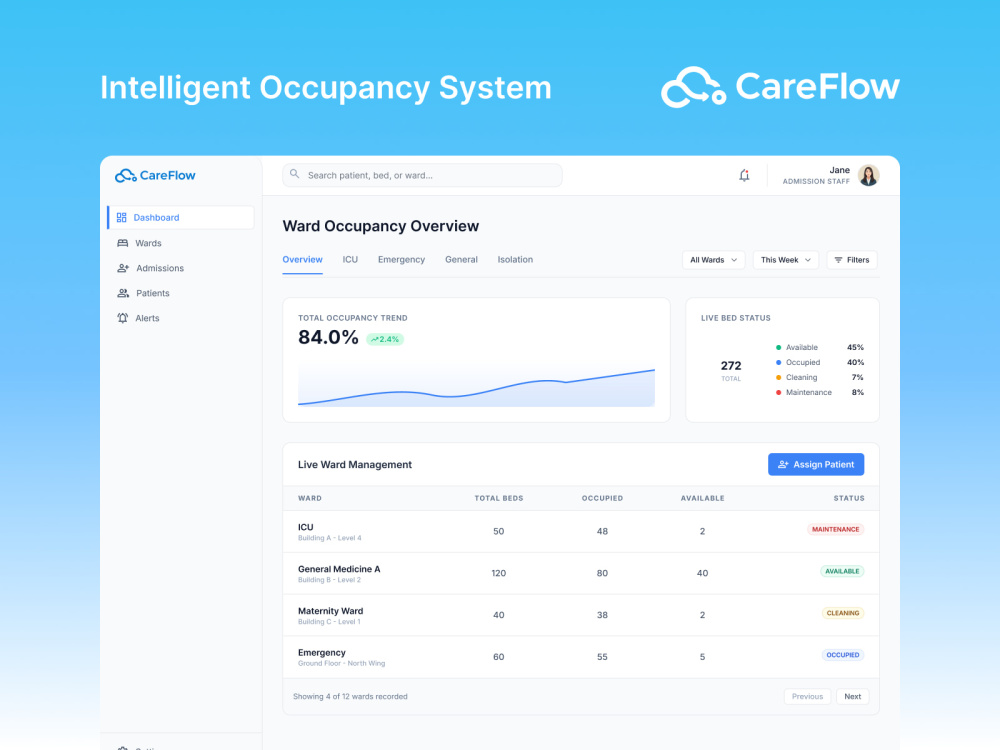The width and height of the screenshot is (1000, 750).
Task: Open the All Wards dropdown
Action: tap(713, 260)
